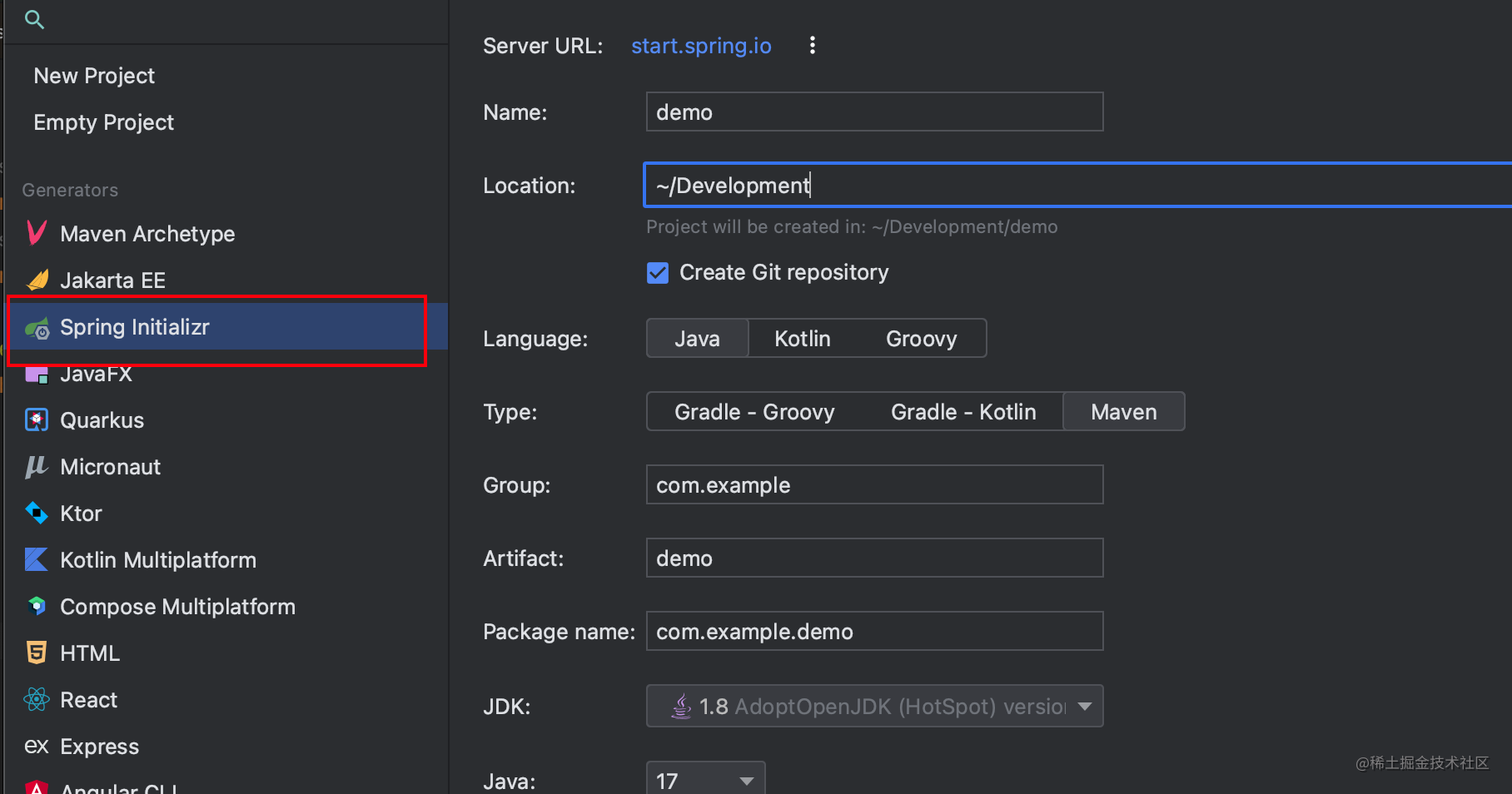Open the Java version 17 dropdown

[x=705, y=780]
